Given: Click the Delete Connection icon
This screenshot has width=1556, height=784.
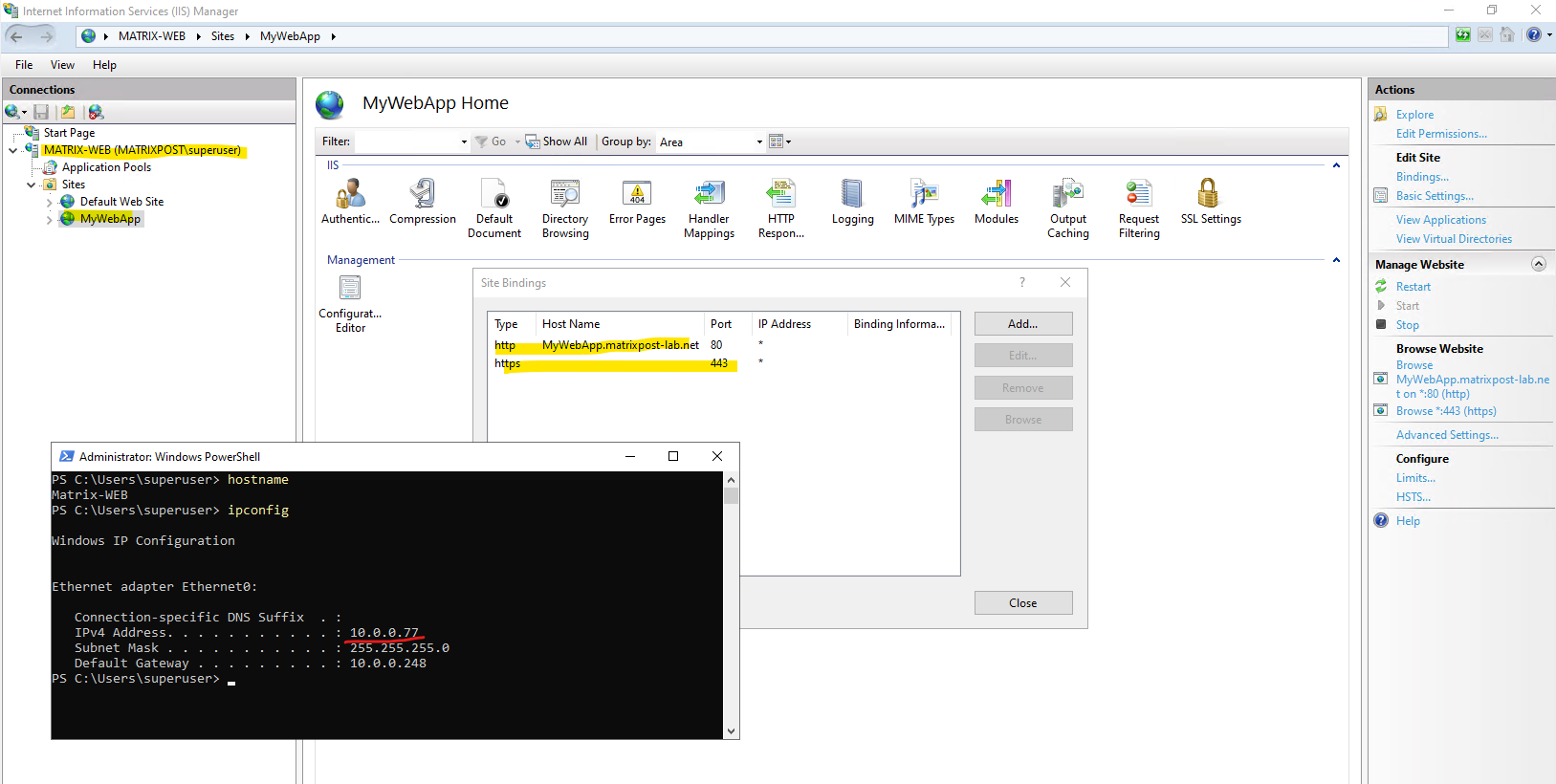Looking at the screenshot, I should [96, 112].
